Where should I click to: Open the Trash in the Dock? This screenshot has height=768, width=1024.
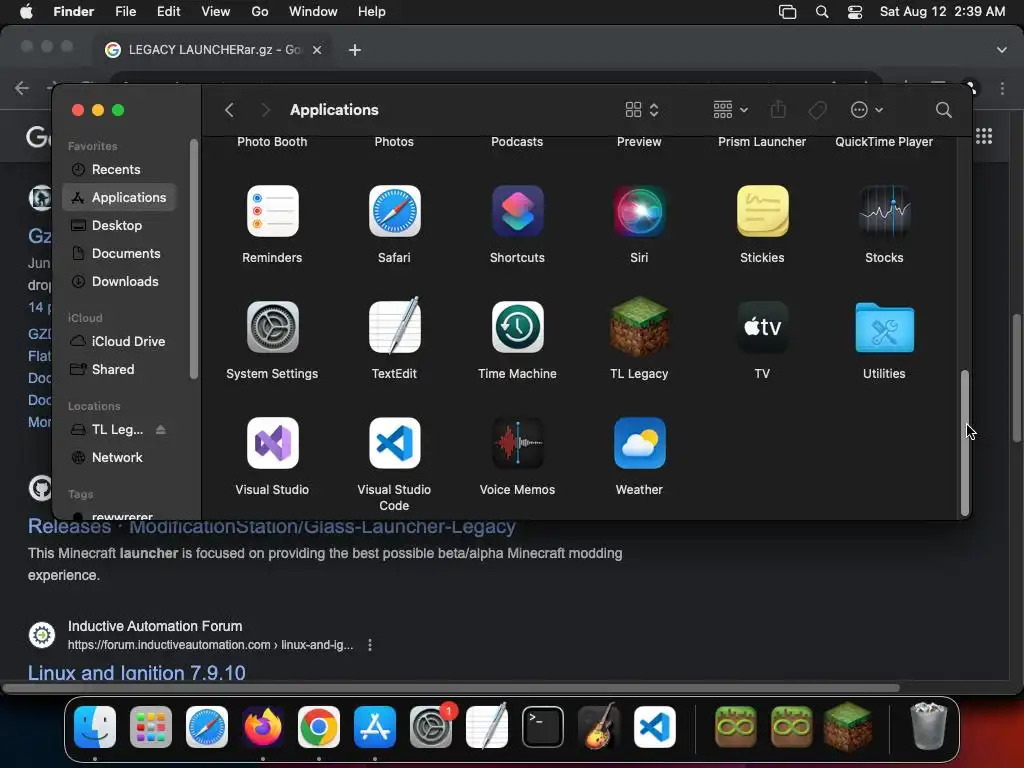coord(929,726)
